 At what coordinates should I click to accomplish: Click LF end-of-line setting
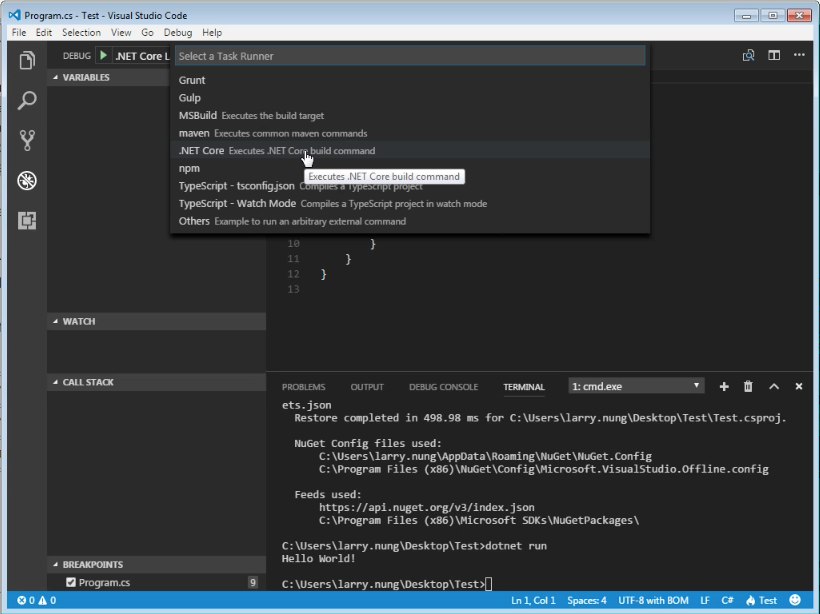click(705, 600)
